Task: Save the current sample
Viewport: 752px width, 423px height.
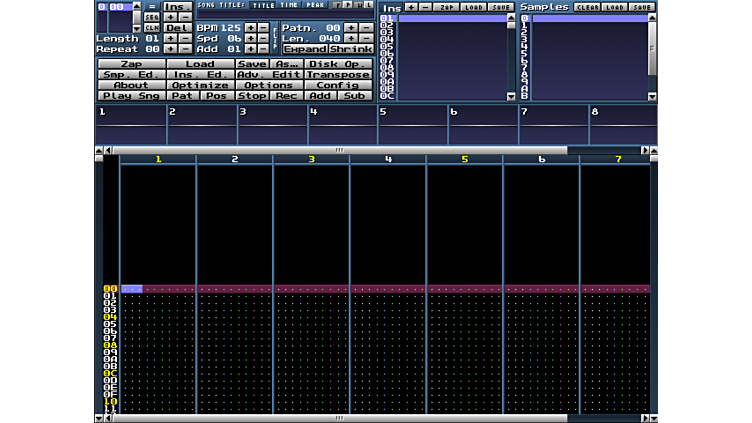Action: click(x=642, y=7)
